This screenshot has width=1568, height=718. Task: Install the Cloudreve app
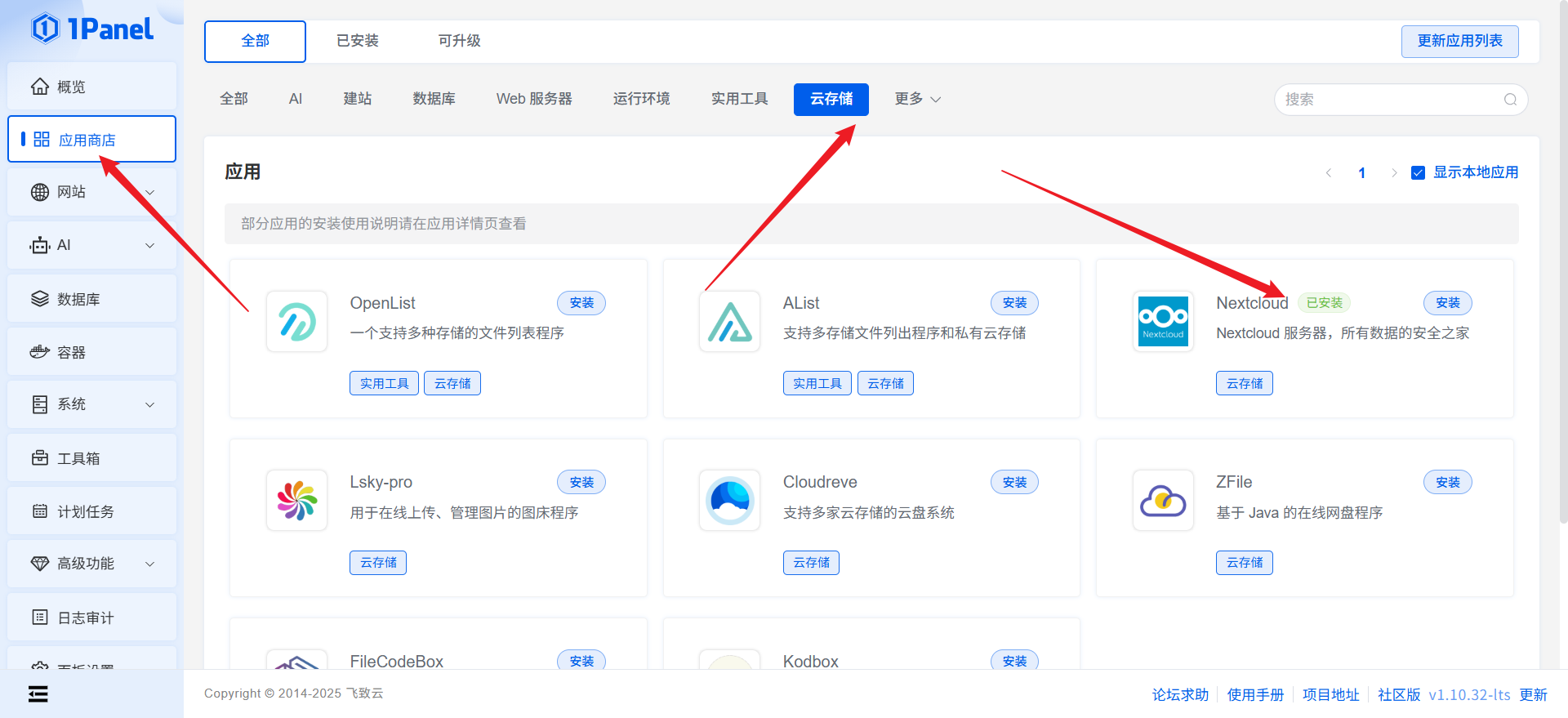pyautogui.click(x=1014, y=483)
